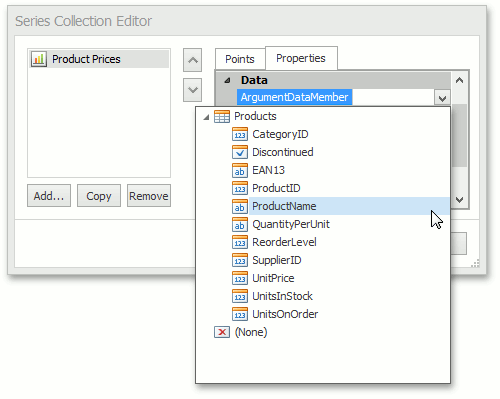Image resolution: width=500 pixels, height=399 pixels.
Task: Choose the Products table node
Action: pos(255,116)
